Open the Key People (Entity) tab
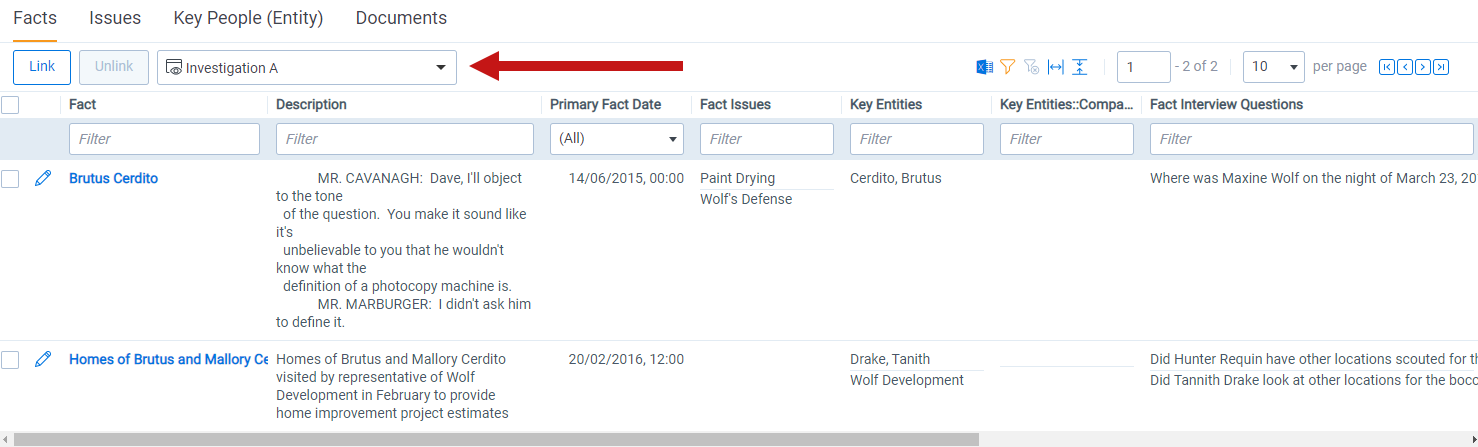Image resolution: width=1478 pixels, height=447 pixels. [248, 18]
